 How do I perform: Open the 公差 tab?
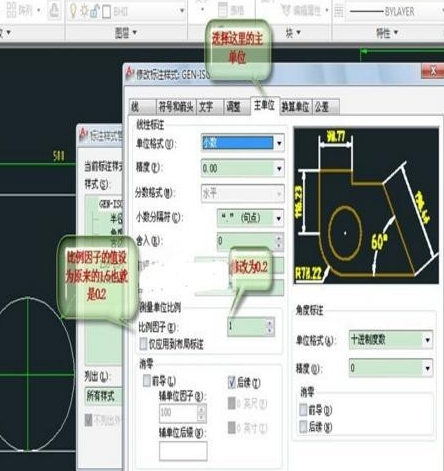tap(325, 107)
